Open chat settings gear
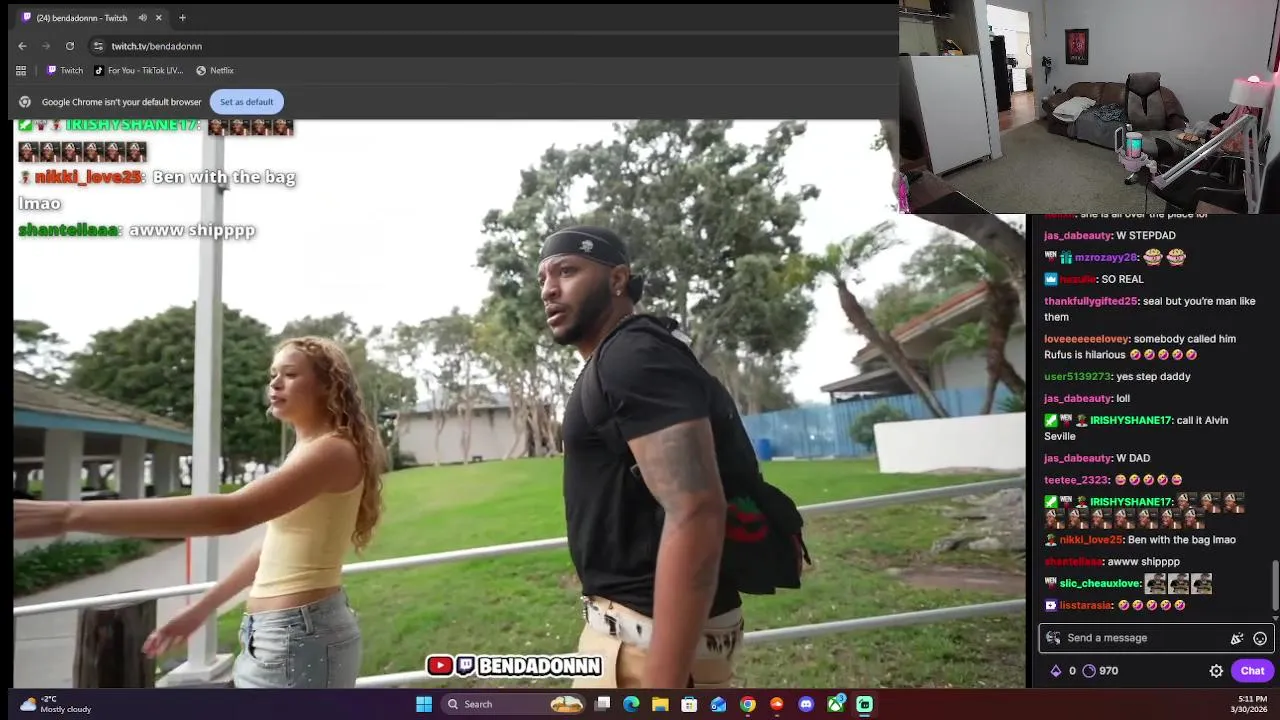This screenshot has height=720, width=1280. 1216,671
